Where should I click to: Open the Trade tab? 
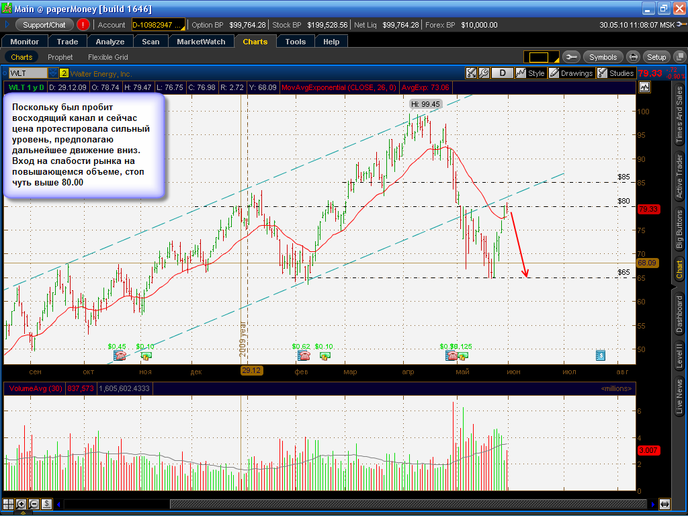click(x=67, y=42)
